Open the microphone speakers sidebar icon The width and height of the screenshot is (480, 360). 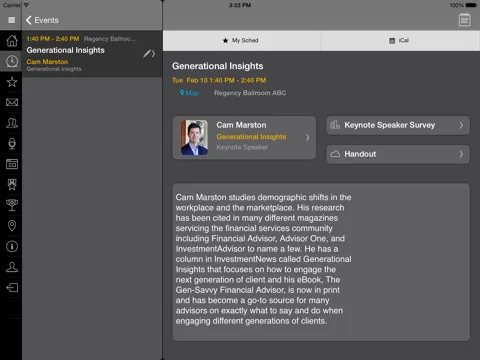click(12, 143)
